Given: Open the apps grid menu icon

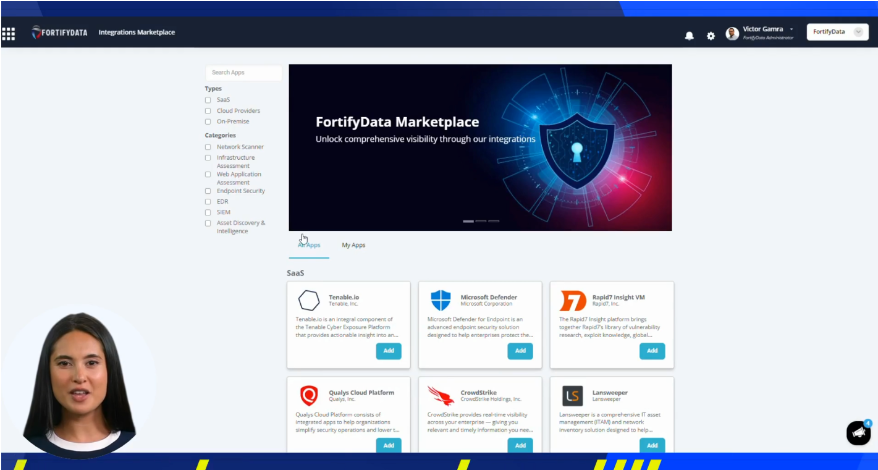Looking at the screenshot, I should pyautogui.click(x=8, y=34).
